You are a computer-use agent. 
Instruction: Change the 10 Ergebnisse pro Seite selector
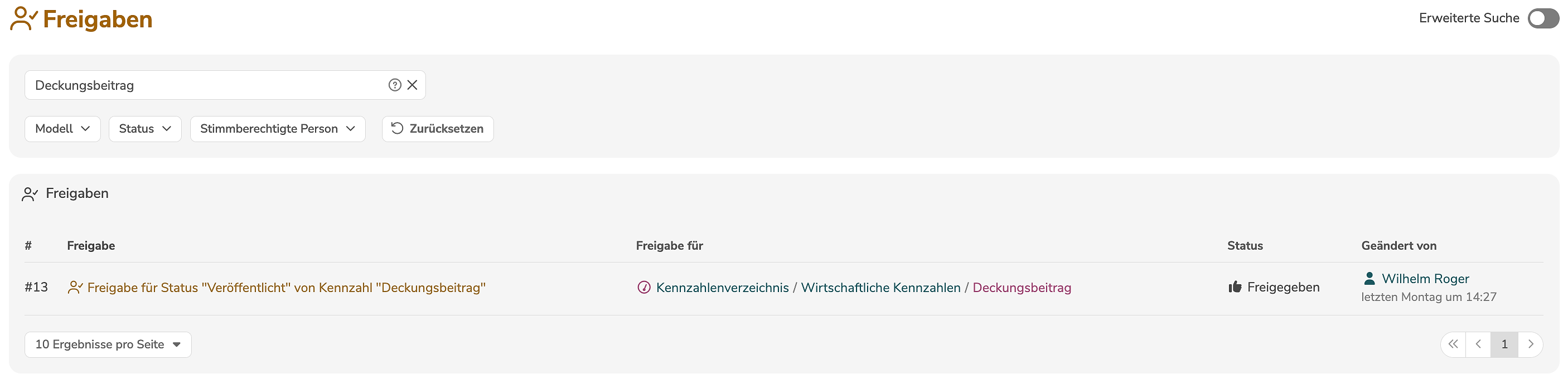pyautogui.click(x=108, y=344)
